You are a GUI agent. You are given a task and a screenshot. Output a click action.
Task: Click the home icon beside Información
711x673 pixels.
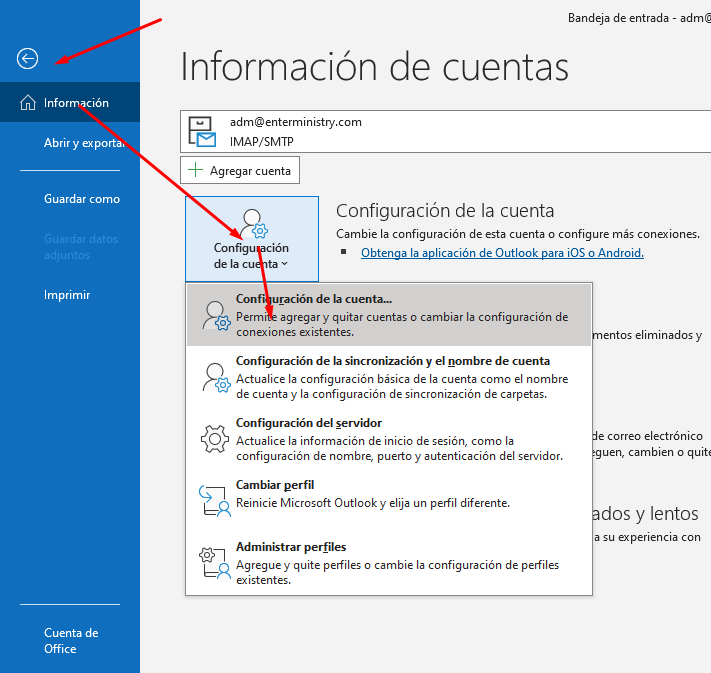[28, 103]
